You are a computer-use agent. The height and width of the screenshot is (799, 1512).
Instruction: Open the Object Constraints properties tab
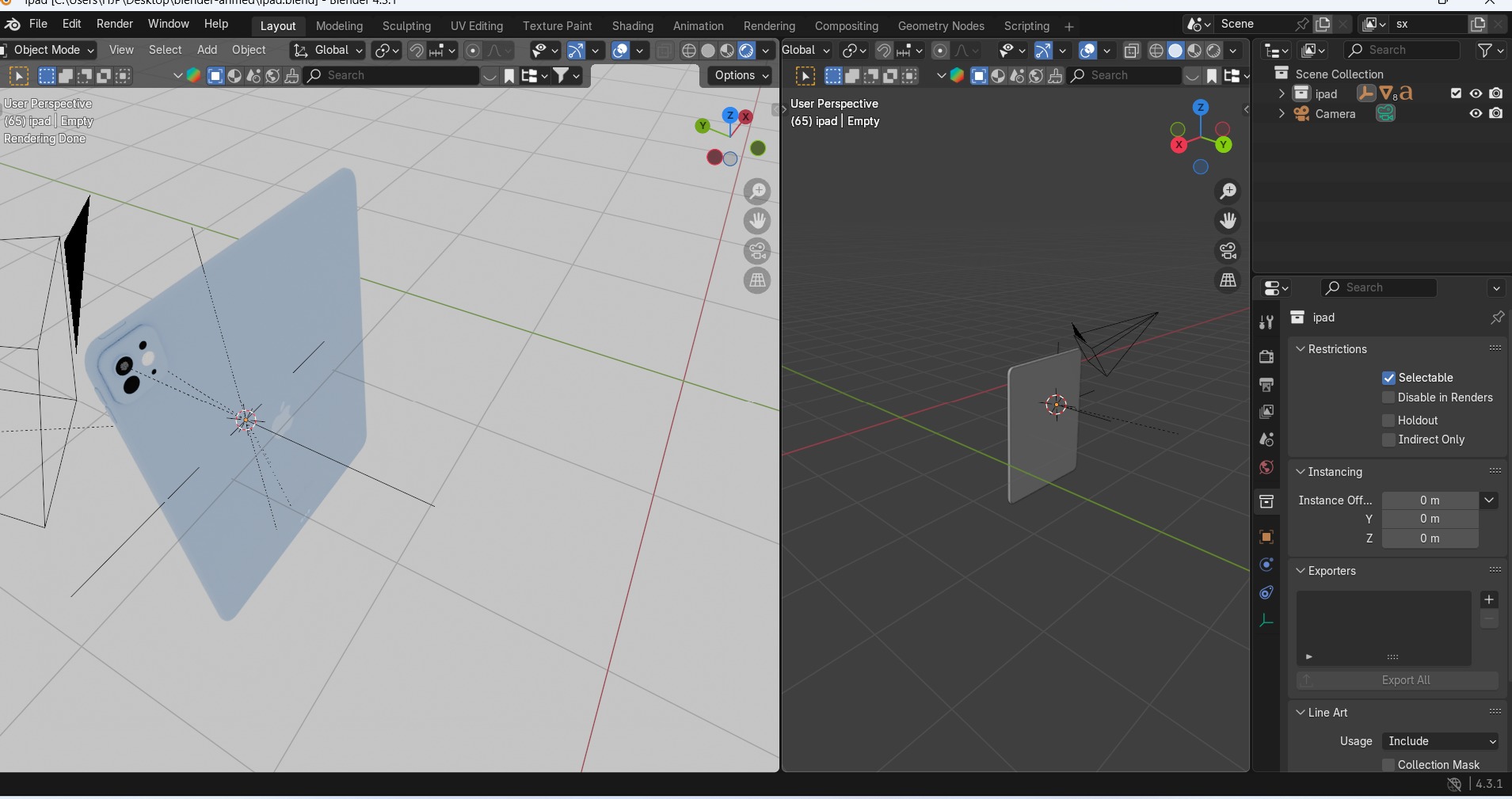(x=1266, y=592)
